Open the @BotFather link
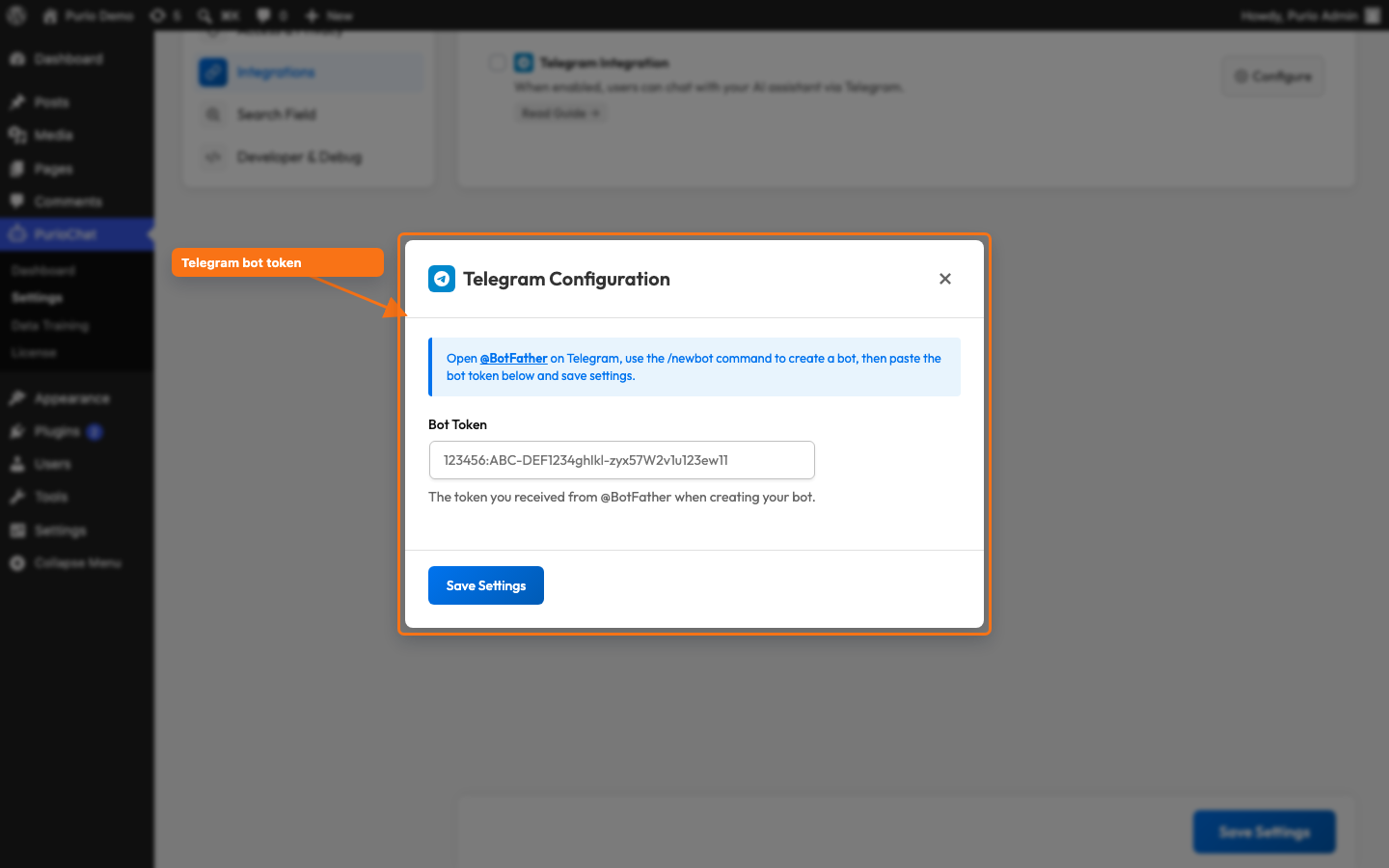 514,358
